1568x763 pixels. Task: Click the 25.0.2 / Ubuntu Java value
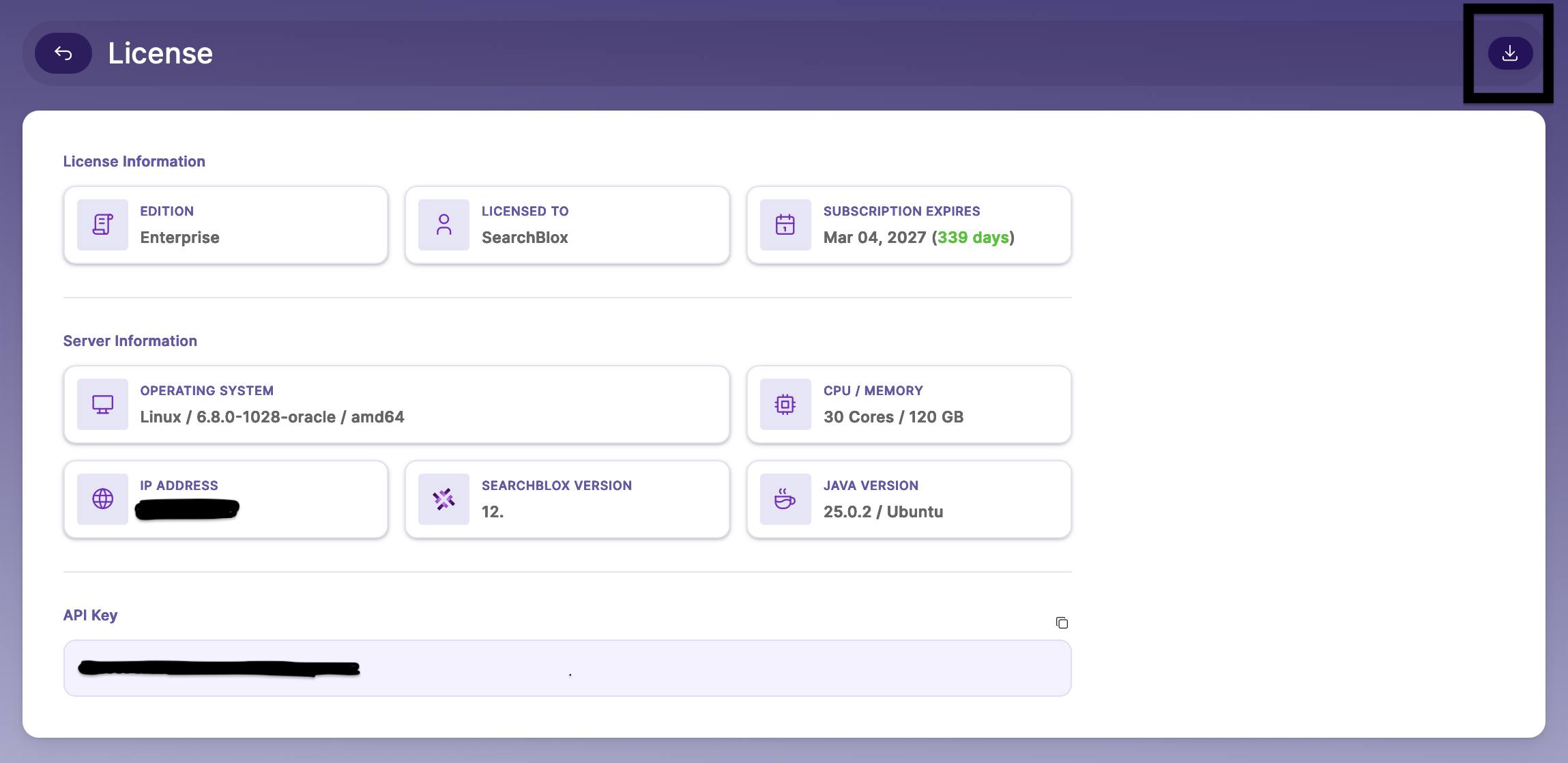883,512
